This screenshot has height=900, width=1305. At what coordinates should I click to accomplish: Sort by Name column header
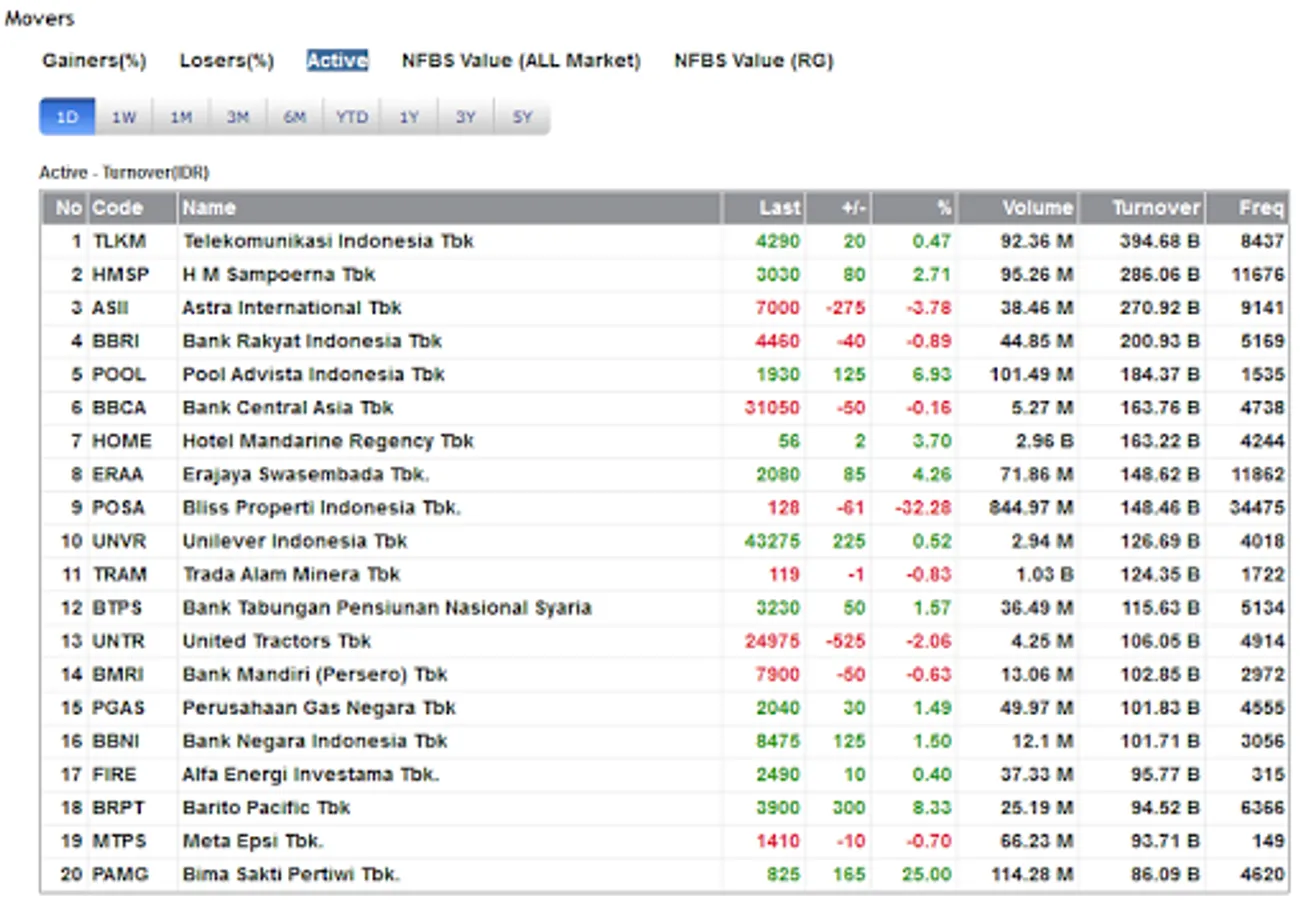click(450, 208)
